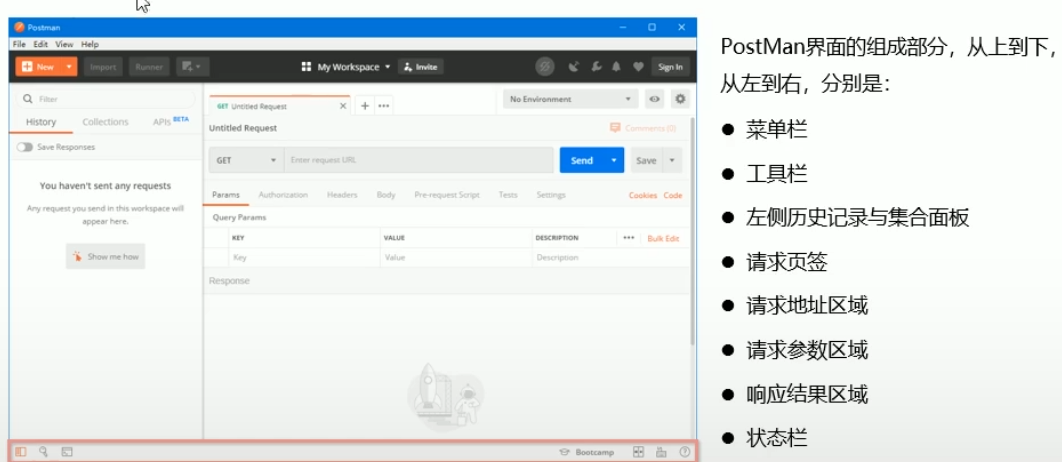Select the Authorization tab

(x=283, y=194)
